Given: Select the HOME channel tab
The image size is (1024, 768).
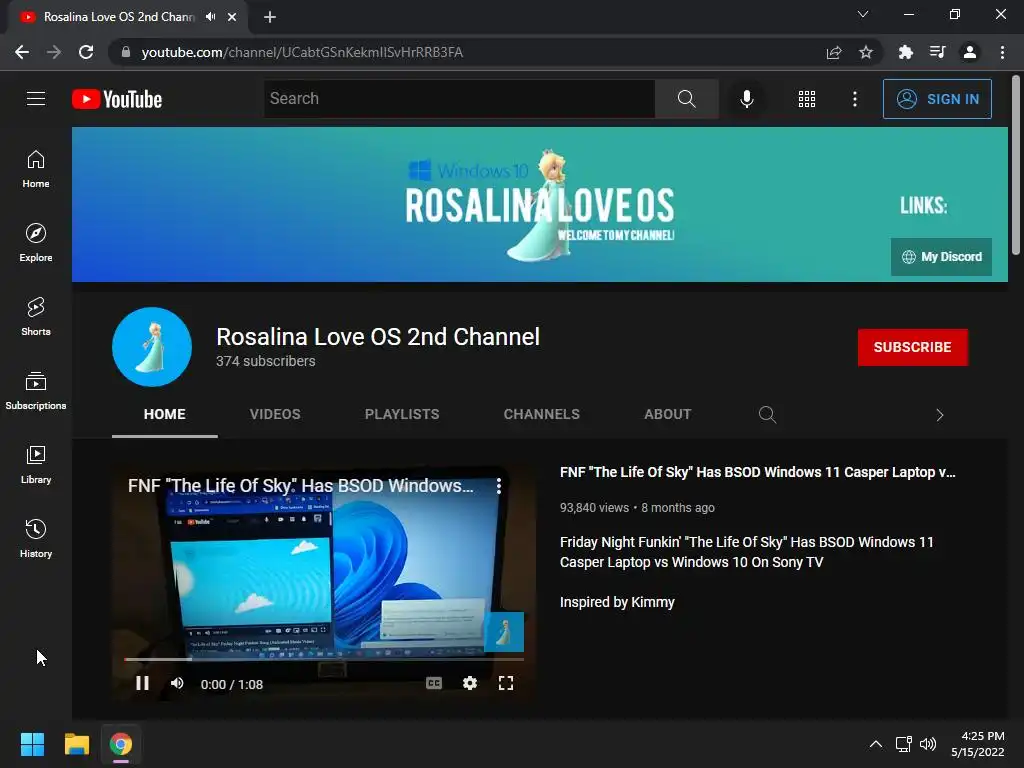Looking at the screenshot, I should 165,414.
